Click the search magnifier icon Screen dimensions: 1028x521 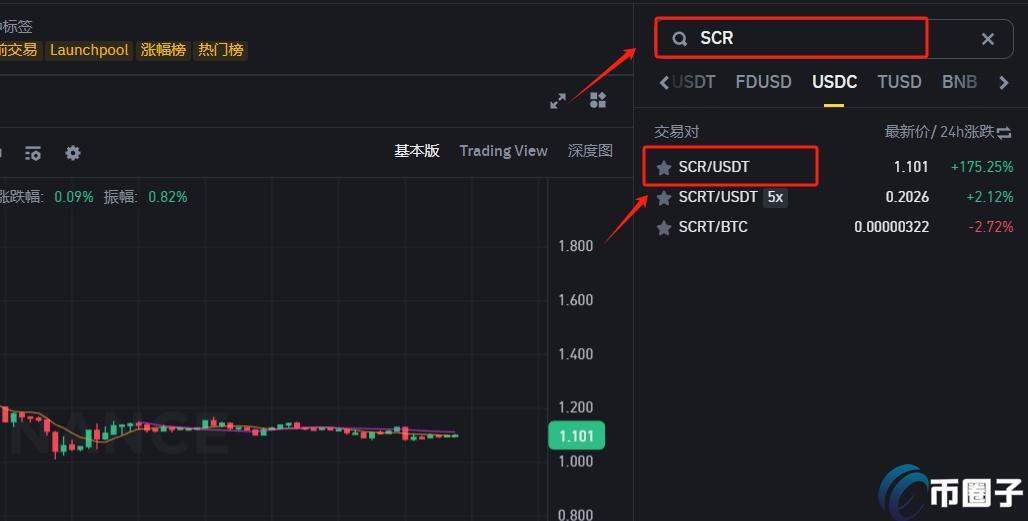[x=680, y=39]
